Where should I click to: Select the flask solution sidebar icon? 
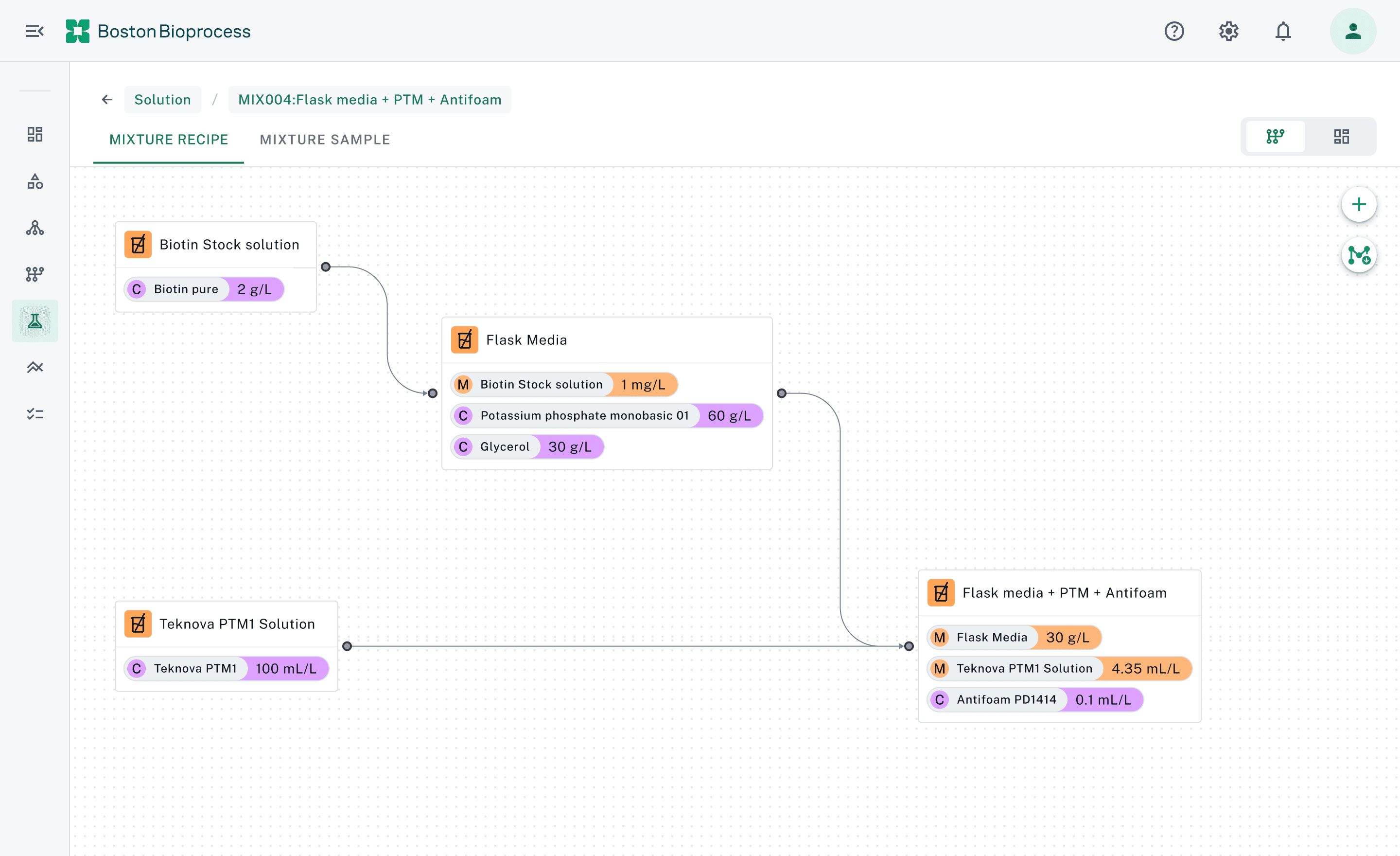click(35, 321)
